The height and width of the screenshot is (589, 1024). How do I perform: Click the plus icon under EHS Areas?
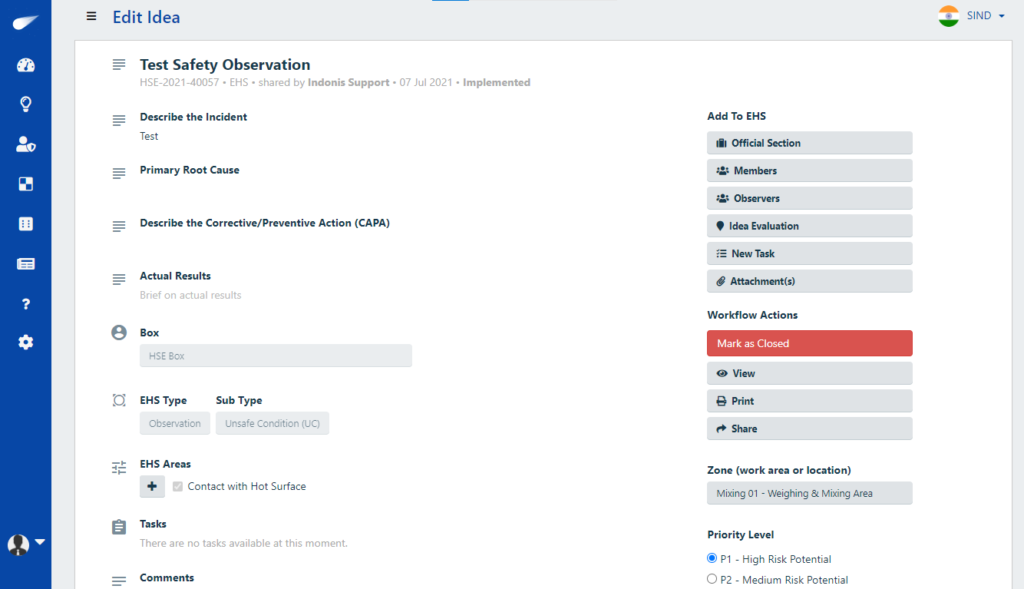[x=152, y=487]
